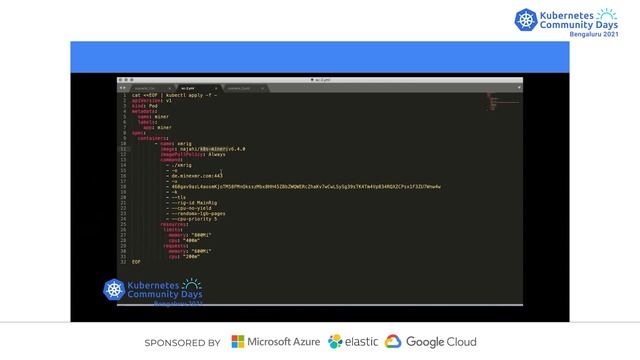Click 'imagePullPolicy: Always' line

pos(193,154)
